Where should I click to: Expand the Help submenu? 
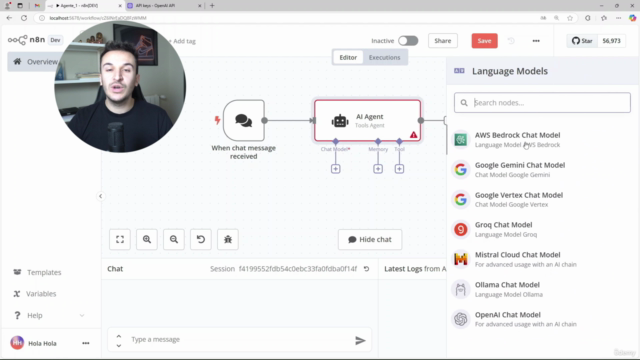click(82, 316)
